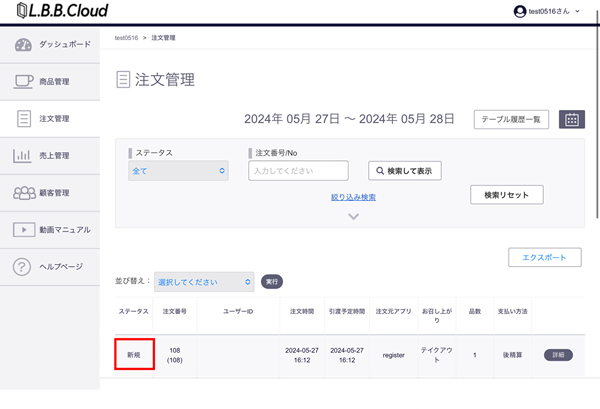Viewport: 600px width, 409px height.
Task: Click the 注文番号/No input field
Action: pyautogui.click(x=298, y=171)
